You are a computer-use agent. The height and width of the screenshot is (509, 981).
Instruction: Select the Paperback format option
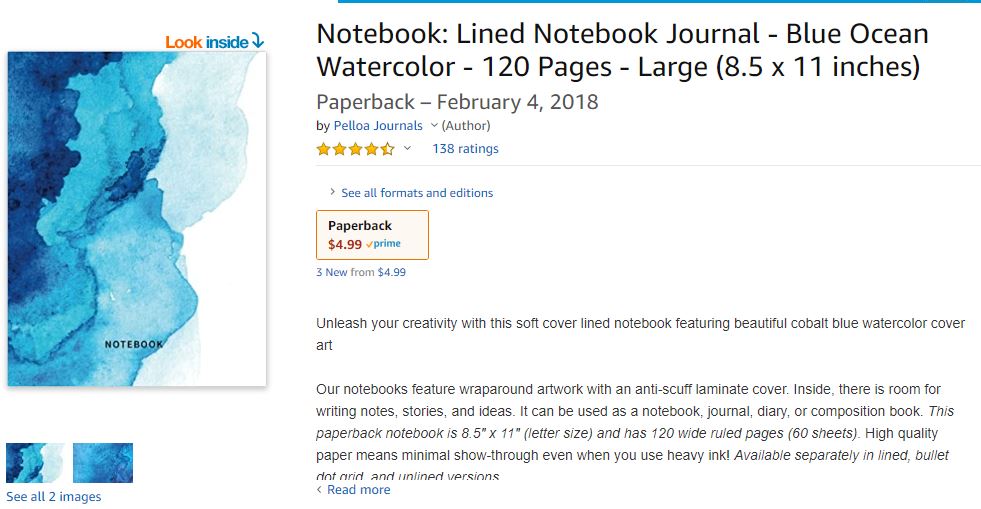coord(372,234)
